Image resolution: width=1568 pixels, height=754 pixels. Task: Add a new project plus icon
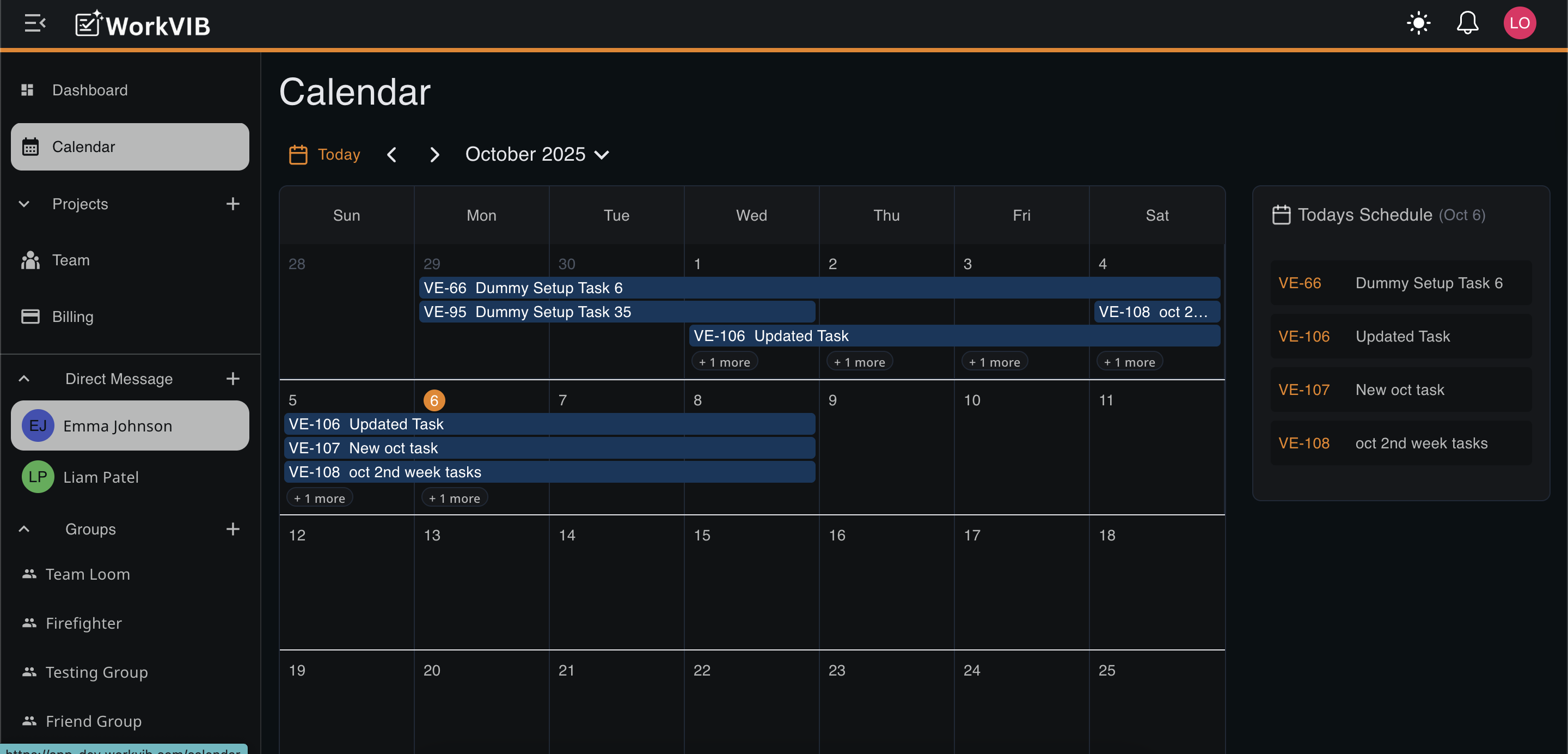[x=232, y=204]
